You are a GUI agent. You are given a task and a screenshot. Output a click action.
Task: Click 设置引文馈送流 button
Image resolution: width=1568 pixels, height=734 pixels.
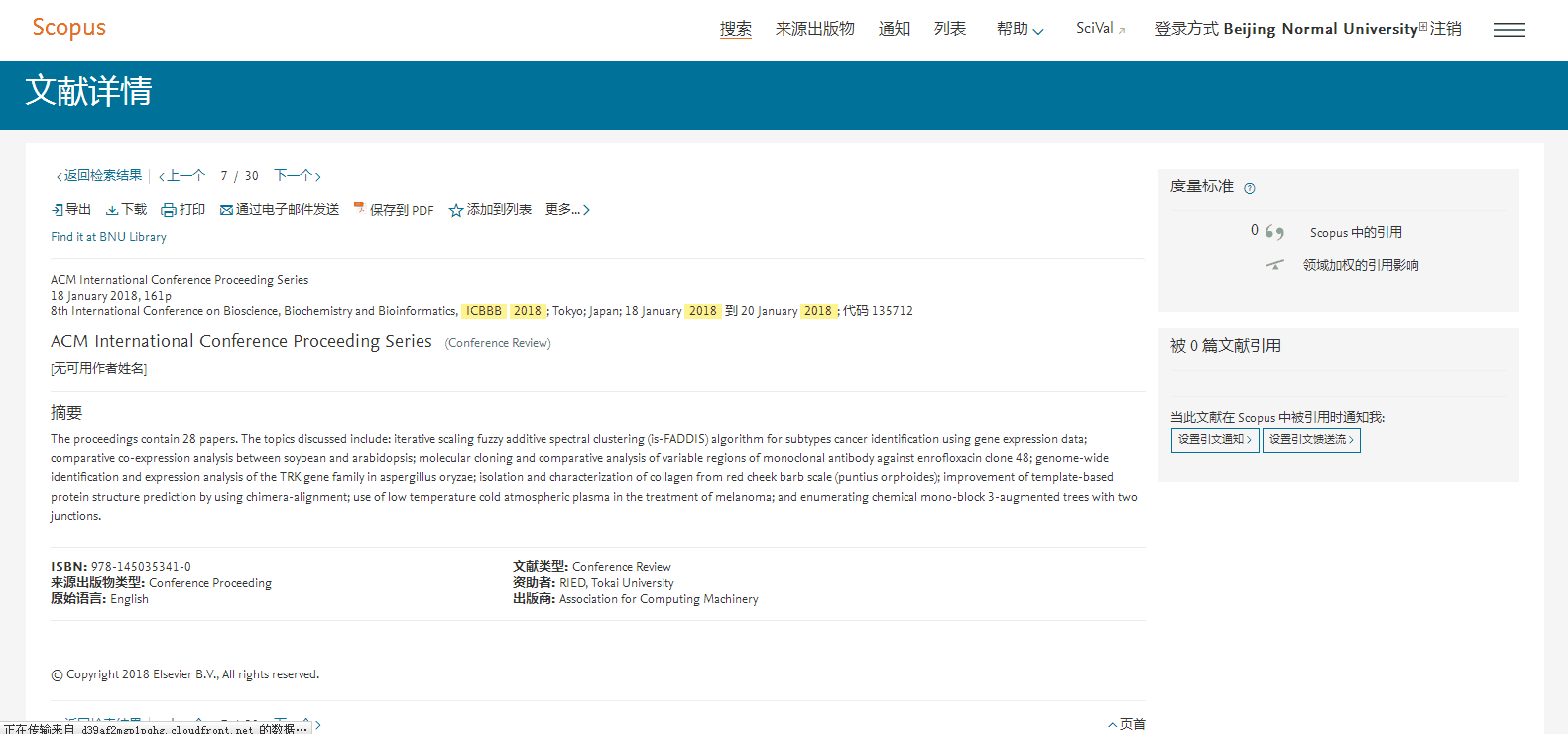[x=1311, y=440]
